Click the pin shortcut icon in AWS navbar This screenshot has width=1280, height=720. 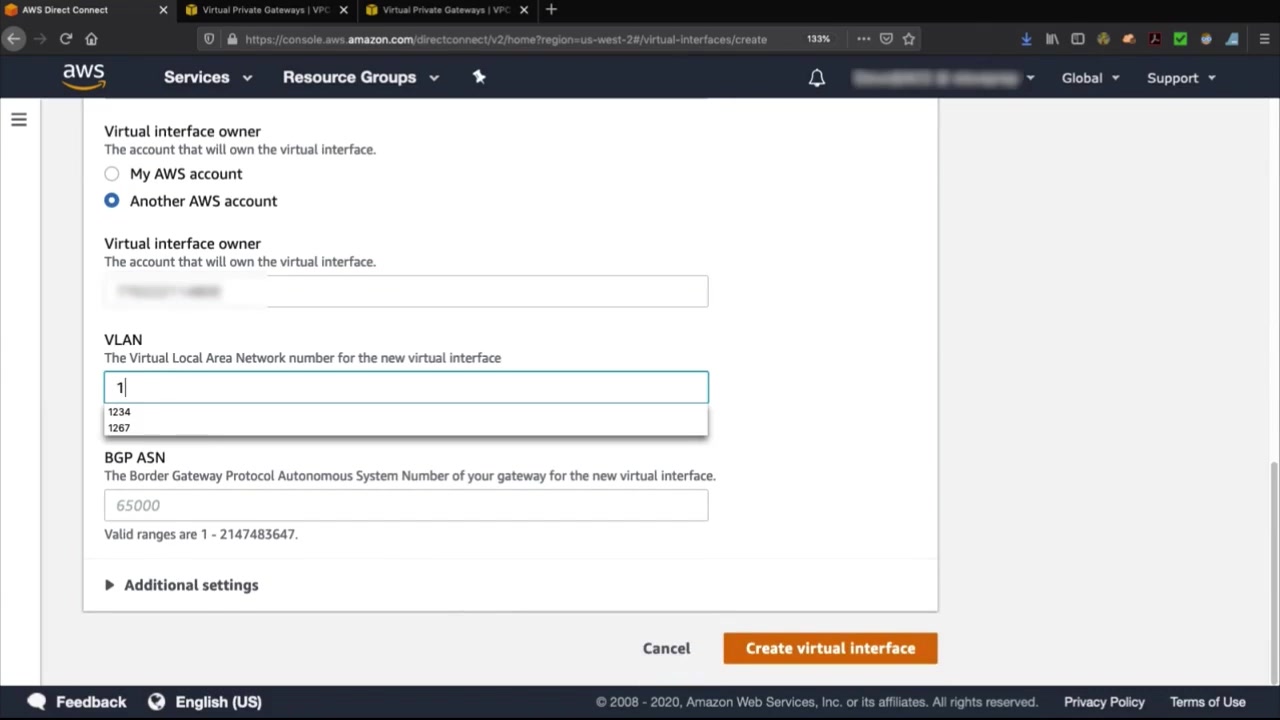pyautogui.click(x=479, y=77)
